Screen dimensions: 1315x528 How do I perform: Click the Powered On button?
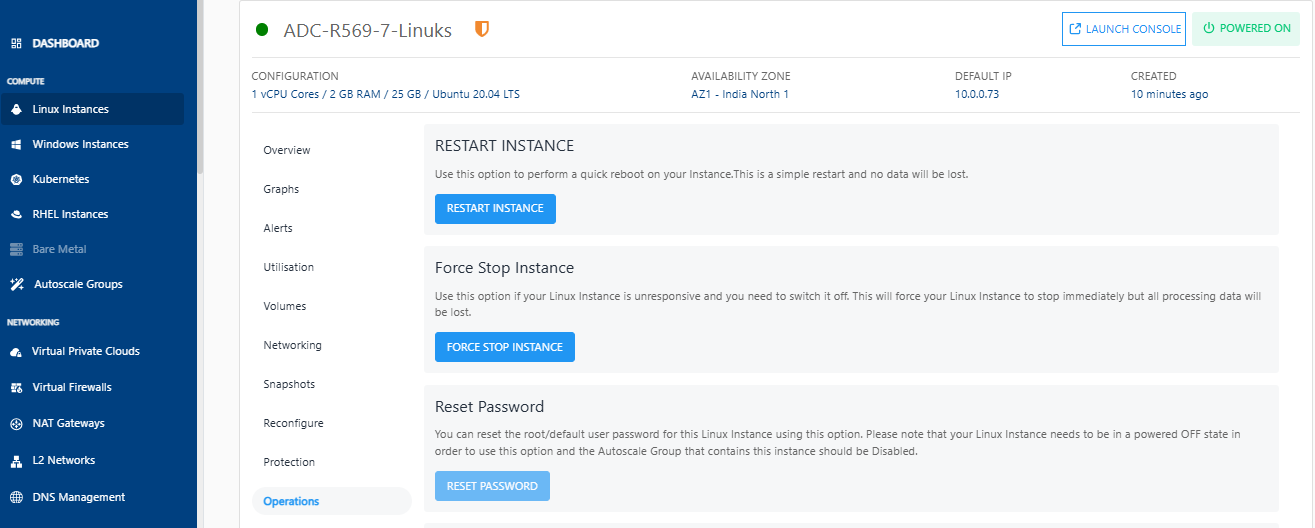1246,29
